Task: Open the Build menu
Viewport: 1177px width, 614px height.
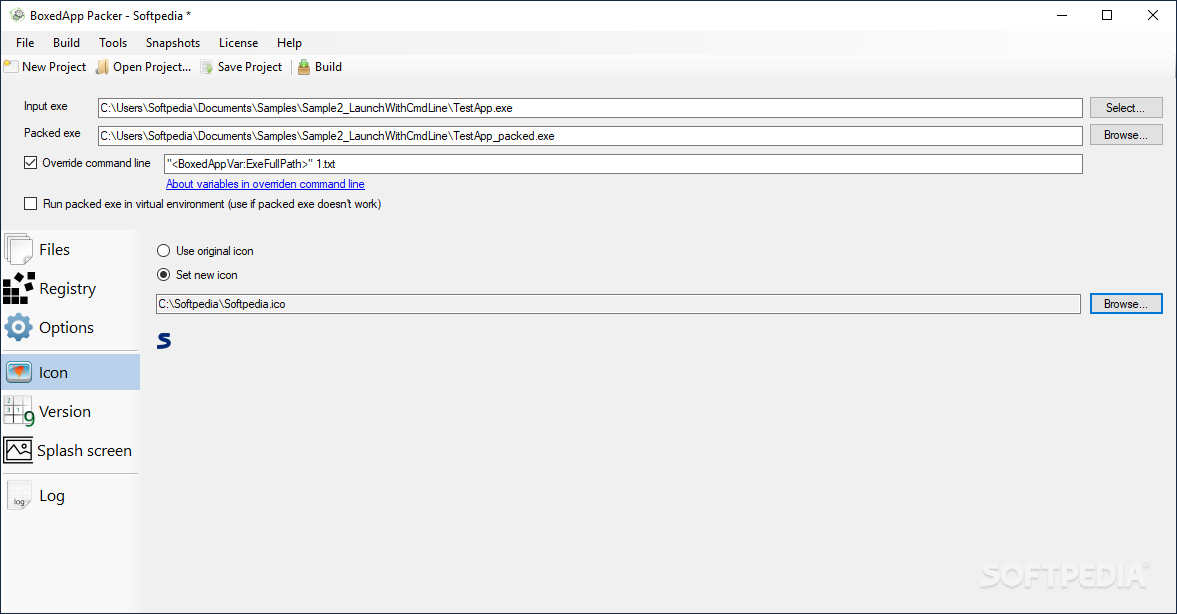Action: tap(66, 43)
